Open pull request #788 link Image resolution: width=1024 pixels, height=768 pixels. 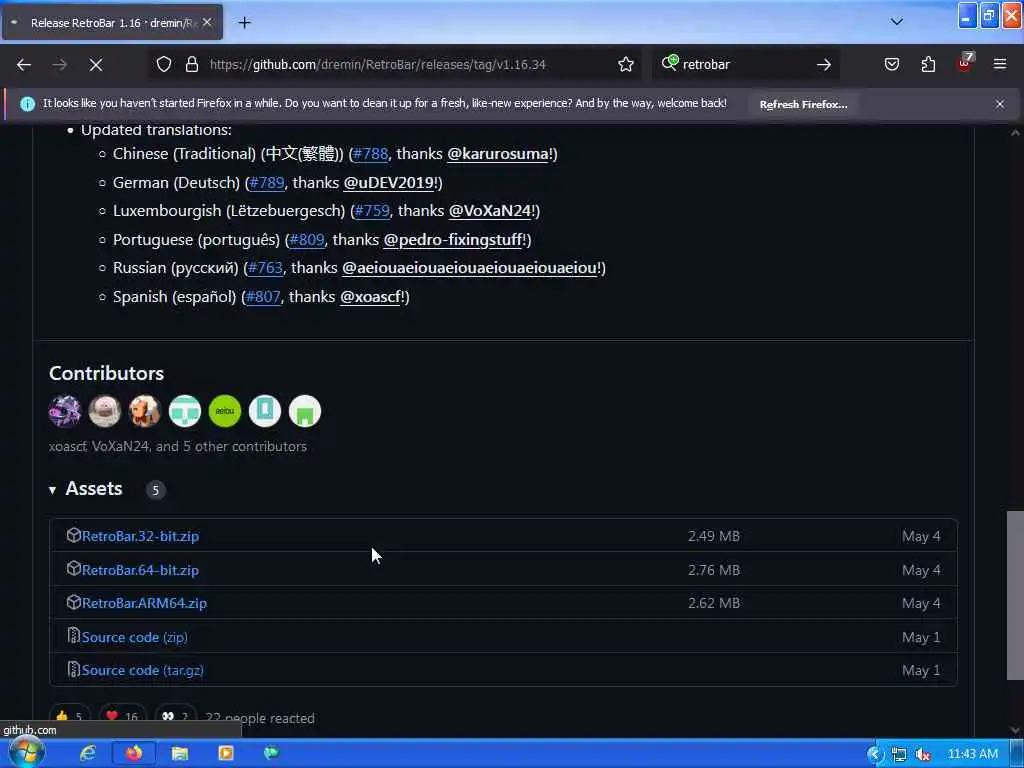pyautogui.click(x=370, y=154)
